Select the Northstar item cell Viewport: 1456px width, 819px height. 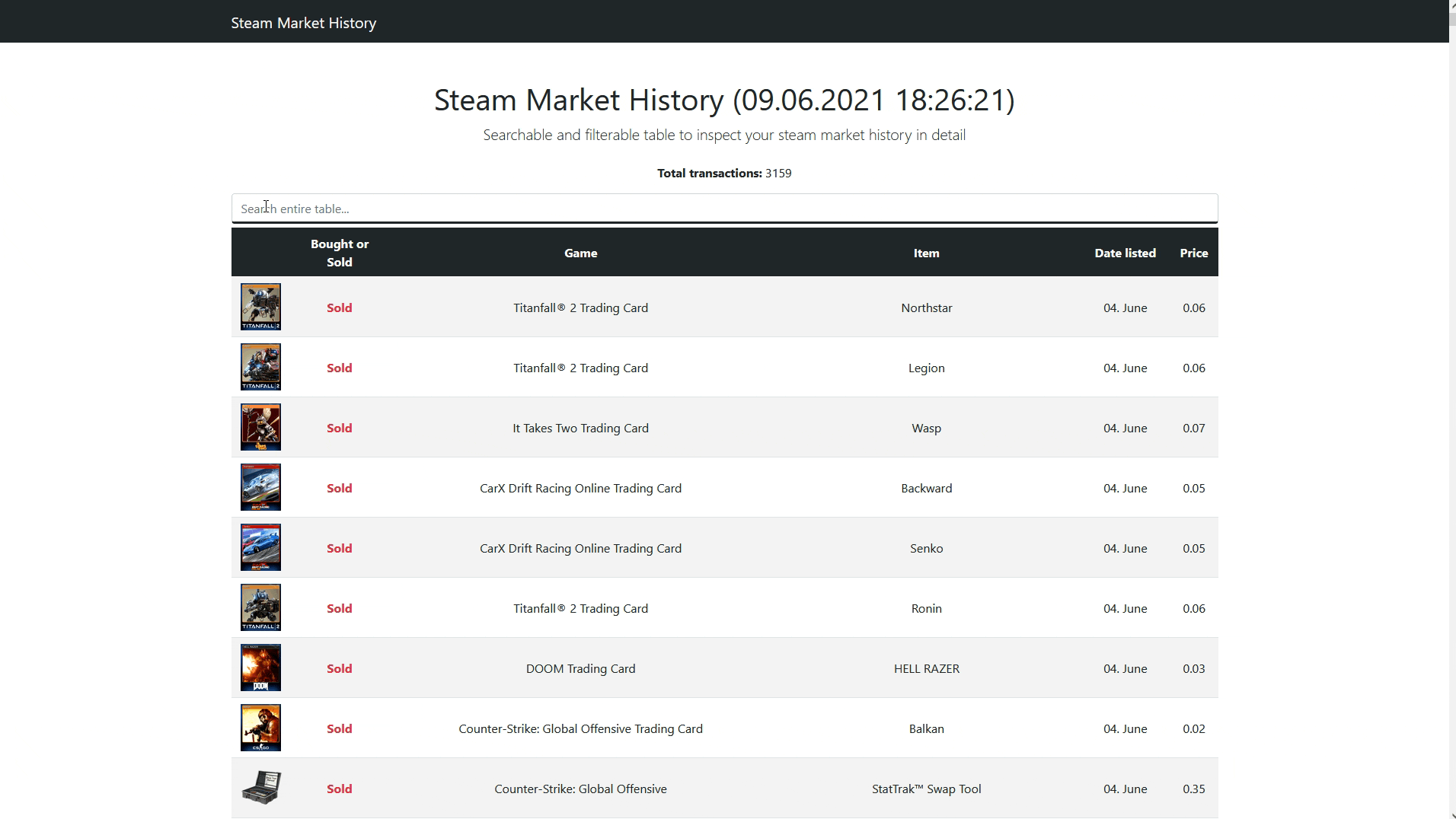[926, 308]
